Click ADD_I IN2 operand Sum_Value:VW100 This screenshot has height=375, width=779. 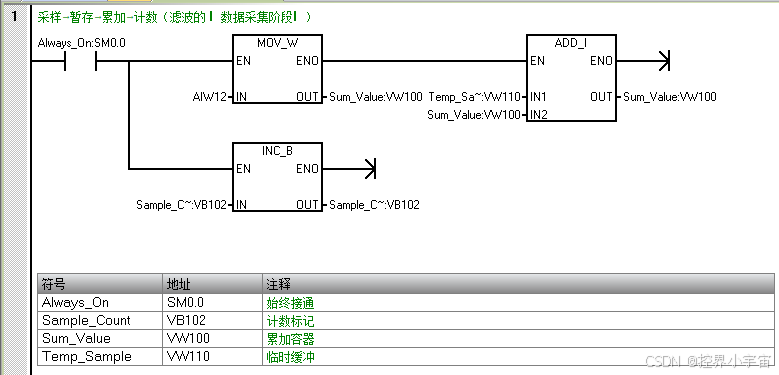point(474,115)
